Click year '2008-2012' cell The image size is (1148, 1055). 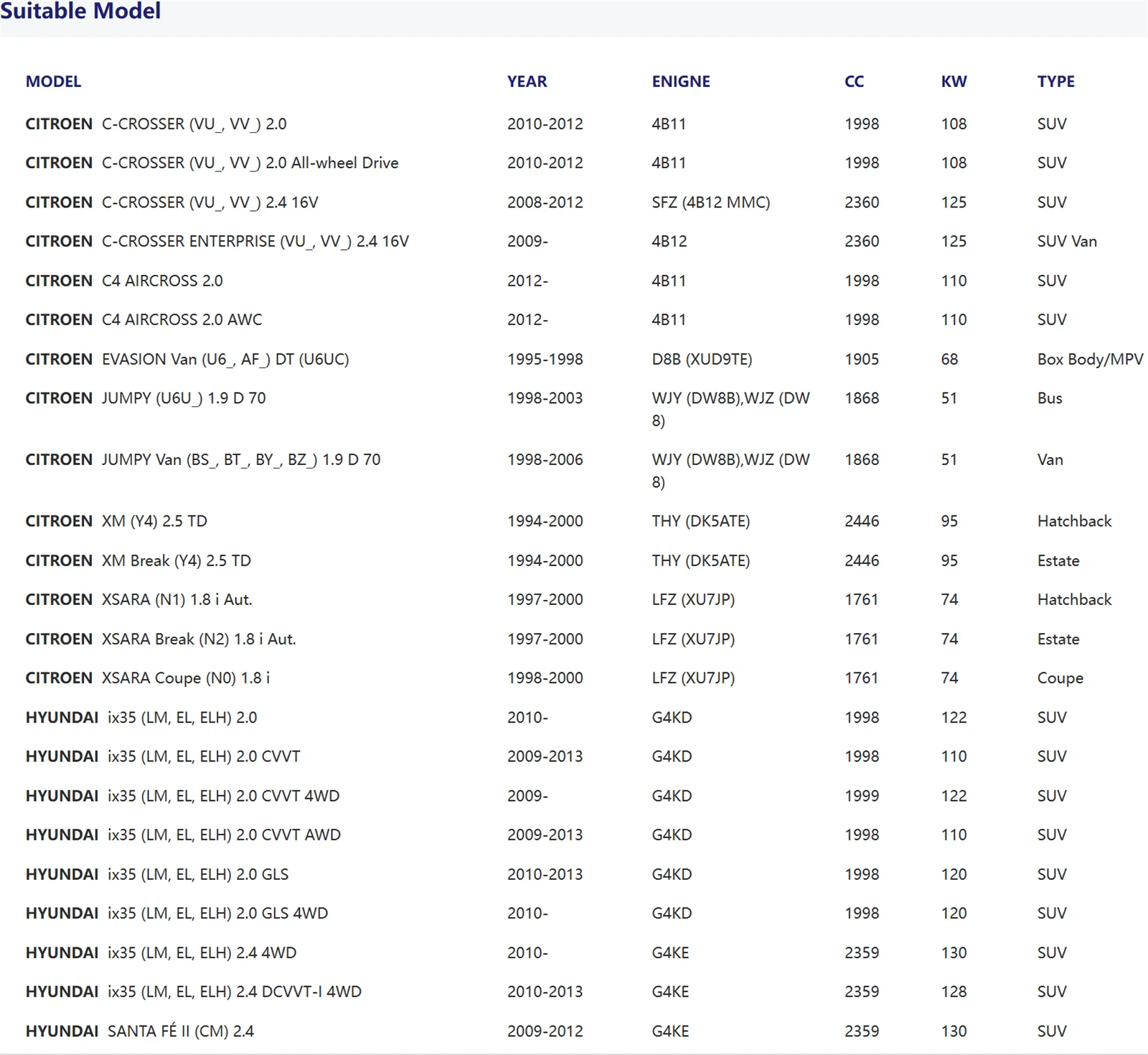point(545,202)
